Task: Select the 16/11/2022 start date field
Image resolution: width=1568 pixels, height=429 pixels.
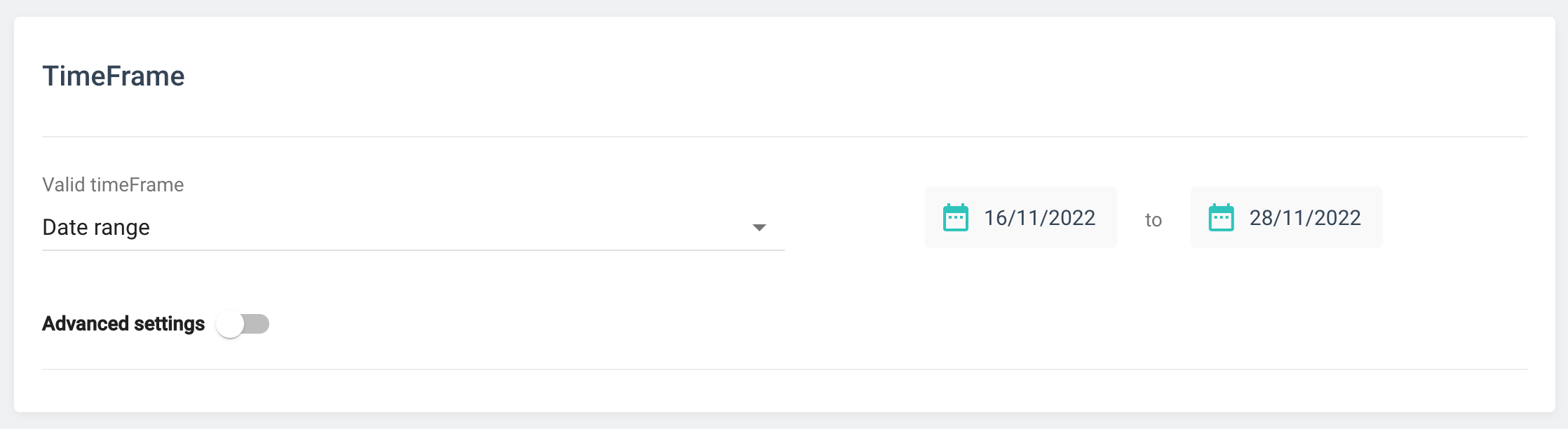Action: pyautogui.click(x=1020, y=217)
